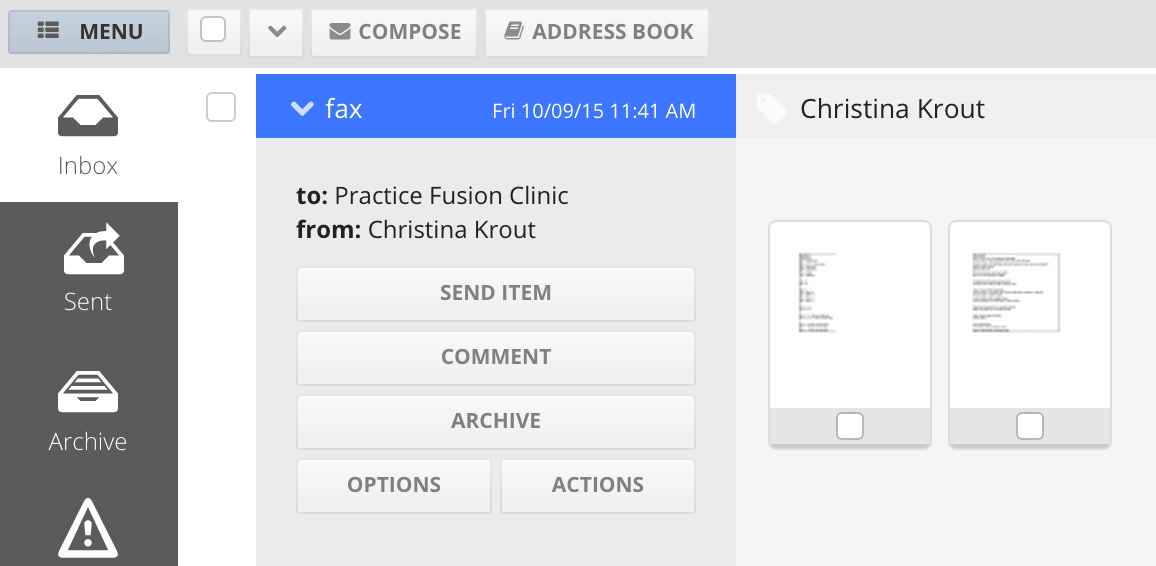Click the warning triangle sidebar icon
The height and width of the screenshot is (566, 1156).
88,528
